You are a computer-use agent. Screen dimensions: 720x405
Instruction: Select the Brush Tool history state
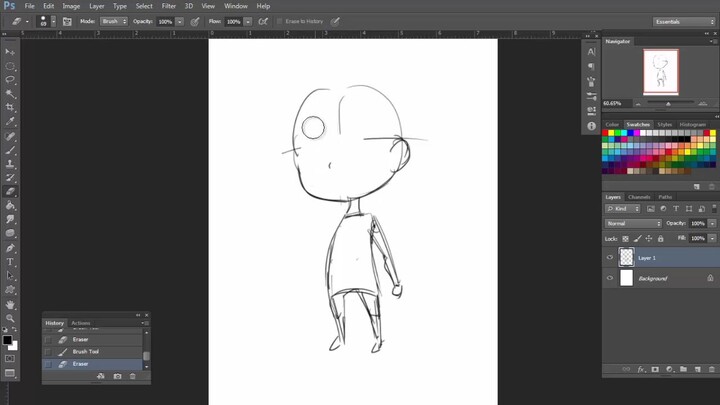92,352
